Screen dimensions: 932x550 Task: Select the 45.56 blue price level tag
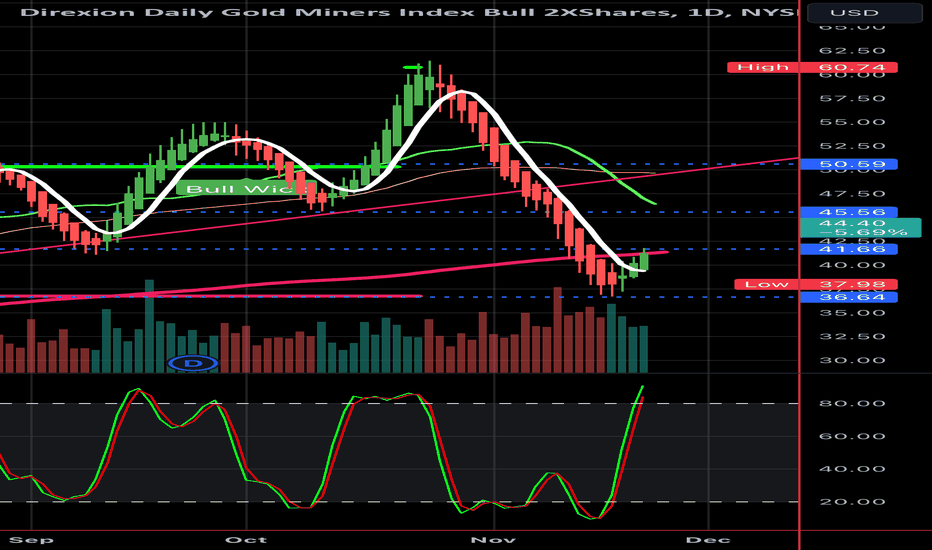pos(849,212)
